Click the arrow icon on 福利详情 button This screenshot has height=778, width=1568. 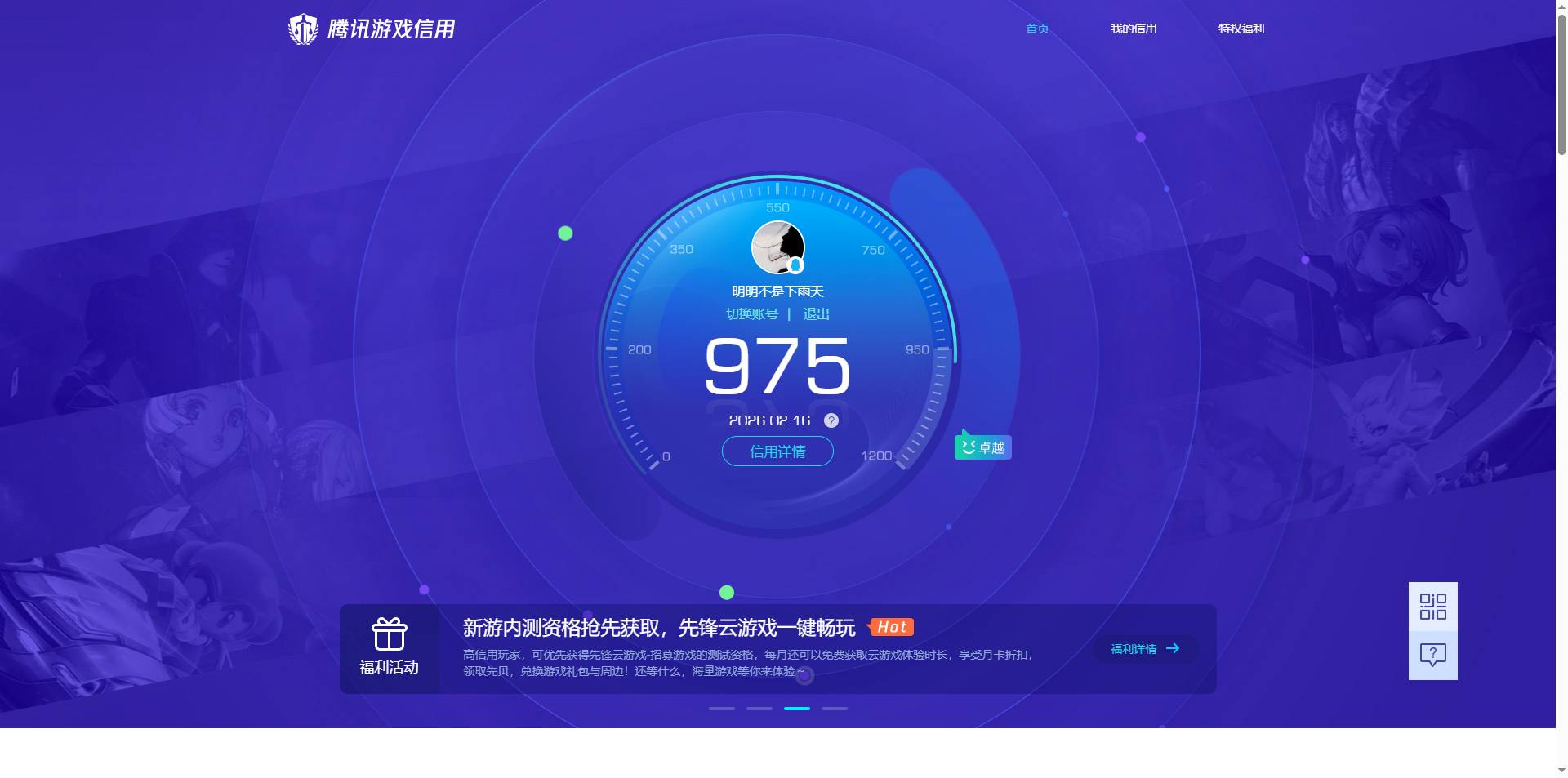tap(1174, 648)
